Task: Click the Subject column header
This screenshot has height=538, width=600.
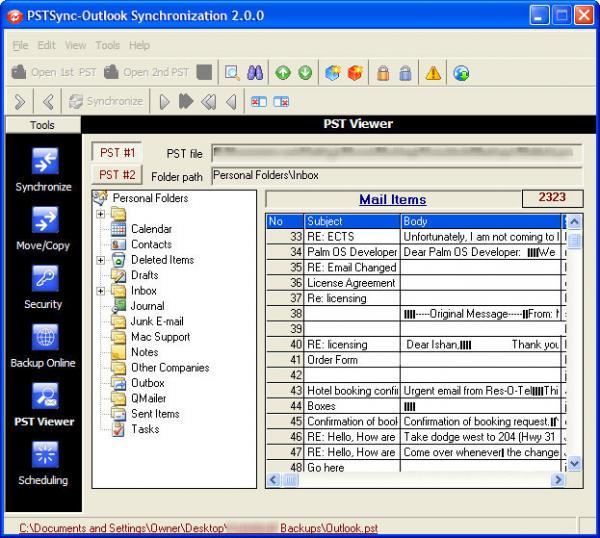Action: 352,221
